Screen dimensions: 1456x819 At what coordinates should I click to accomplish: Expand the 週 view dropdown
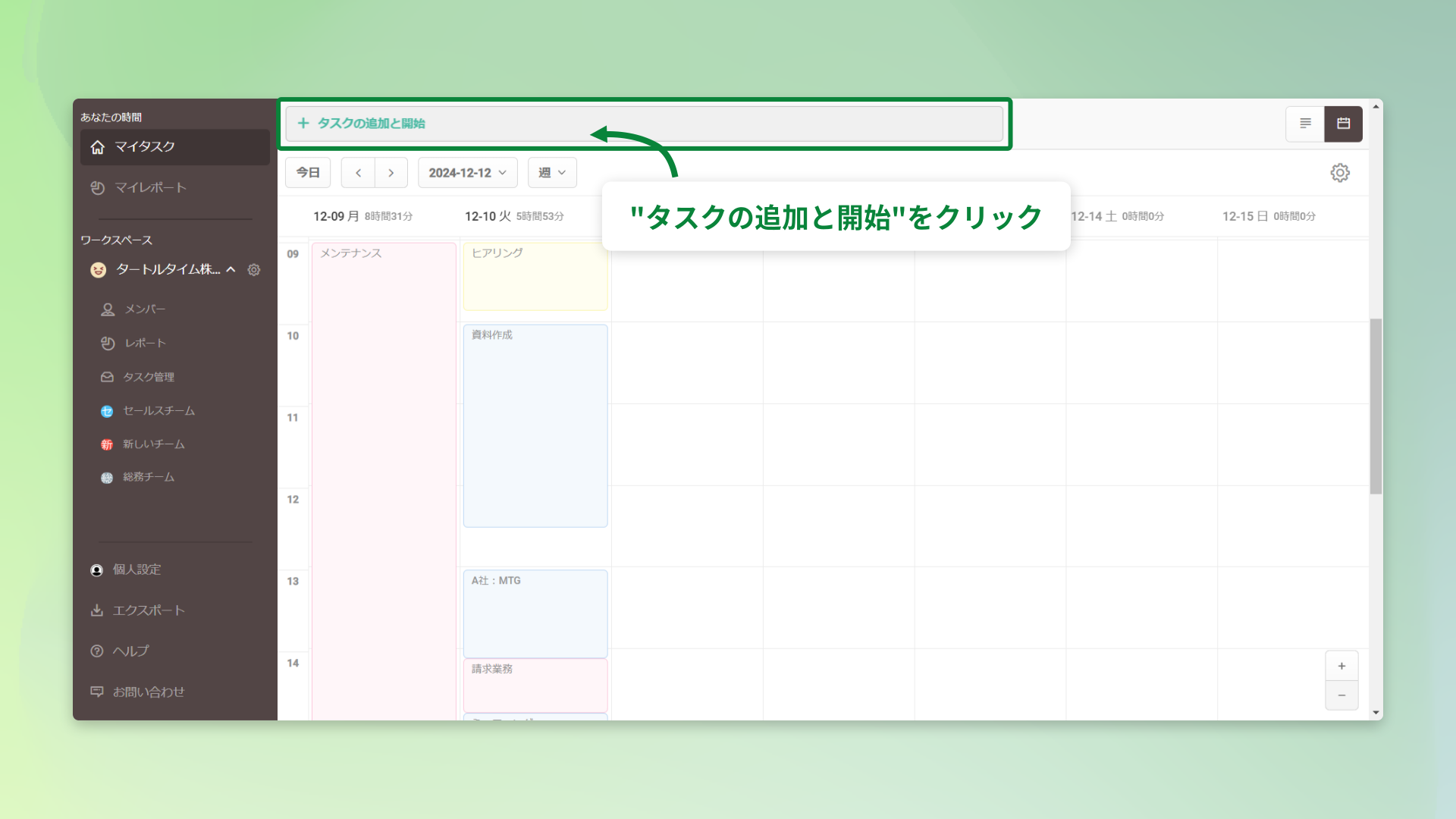[552, 172]
